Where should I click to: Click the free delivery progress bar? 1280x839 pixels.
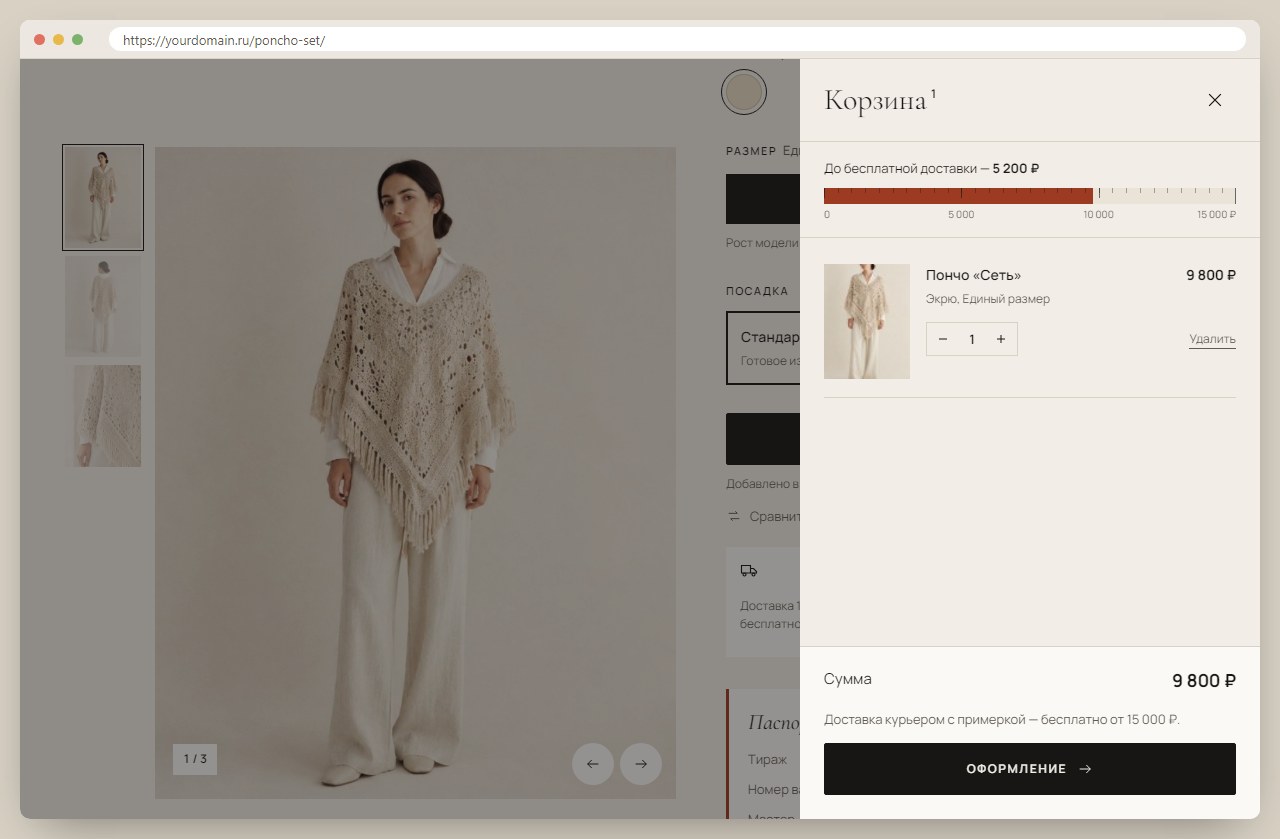[x=1030, y=196]
